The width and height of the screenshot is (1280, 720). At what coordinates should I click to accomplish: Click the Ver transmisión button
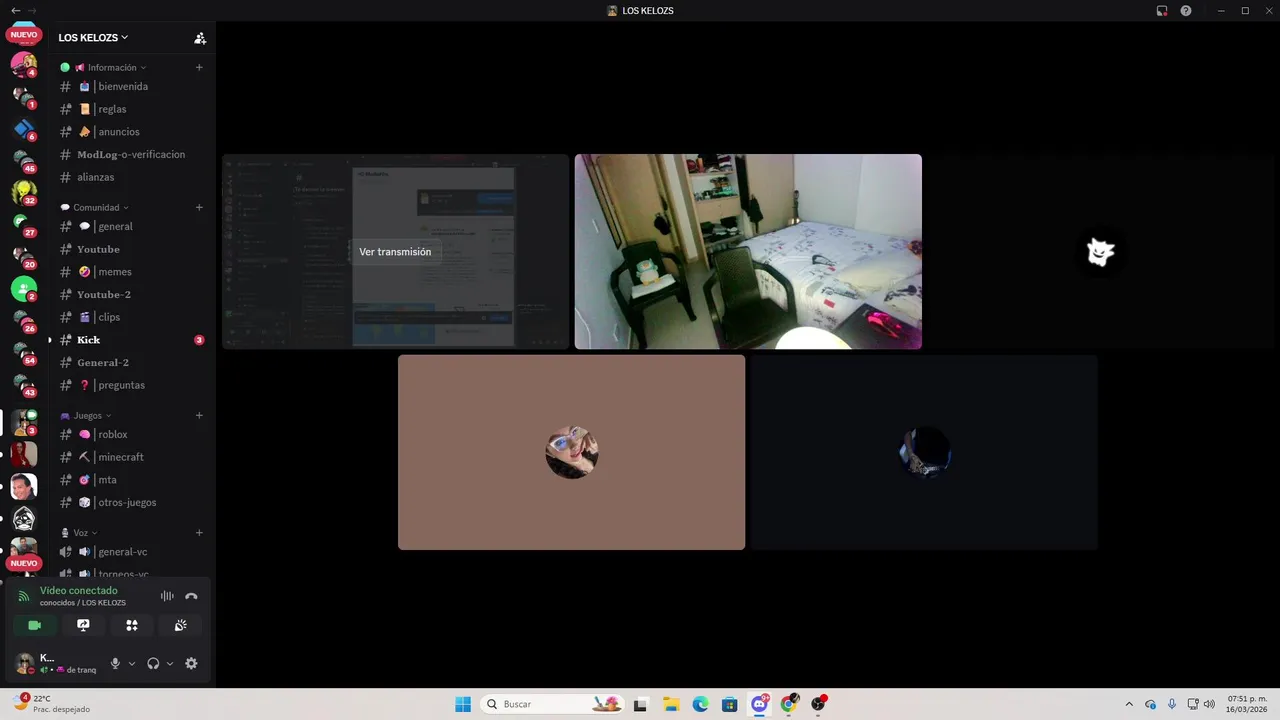[x=395, y=252]
